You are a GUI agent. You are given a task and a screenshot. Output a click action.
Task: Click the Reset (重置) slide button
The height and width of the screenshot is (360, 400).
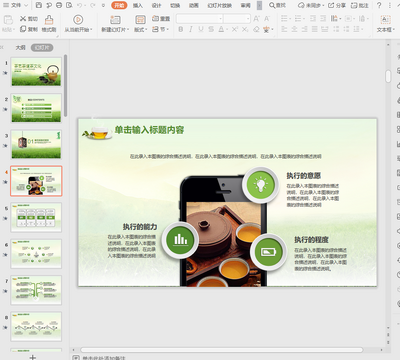pyautogui.click(x=161, y=19)
